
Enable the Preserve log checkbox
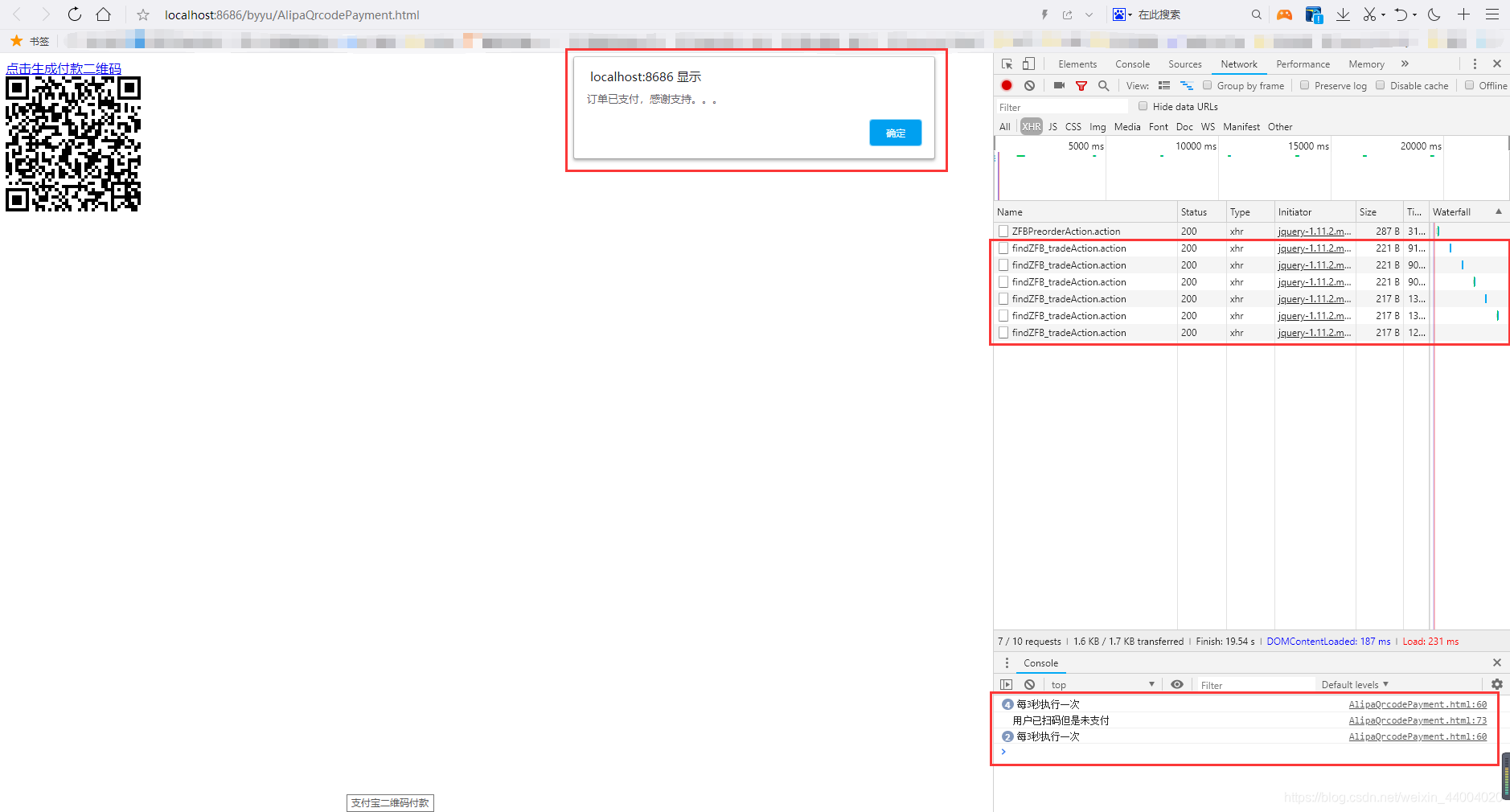pyautogui.click(x=1305, y=85)
